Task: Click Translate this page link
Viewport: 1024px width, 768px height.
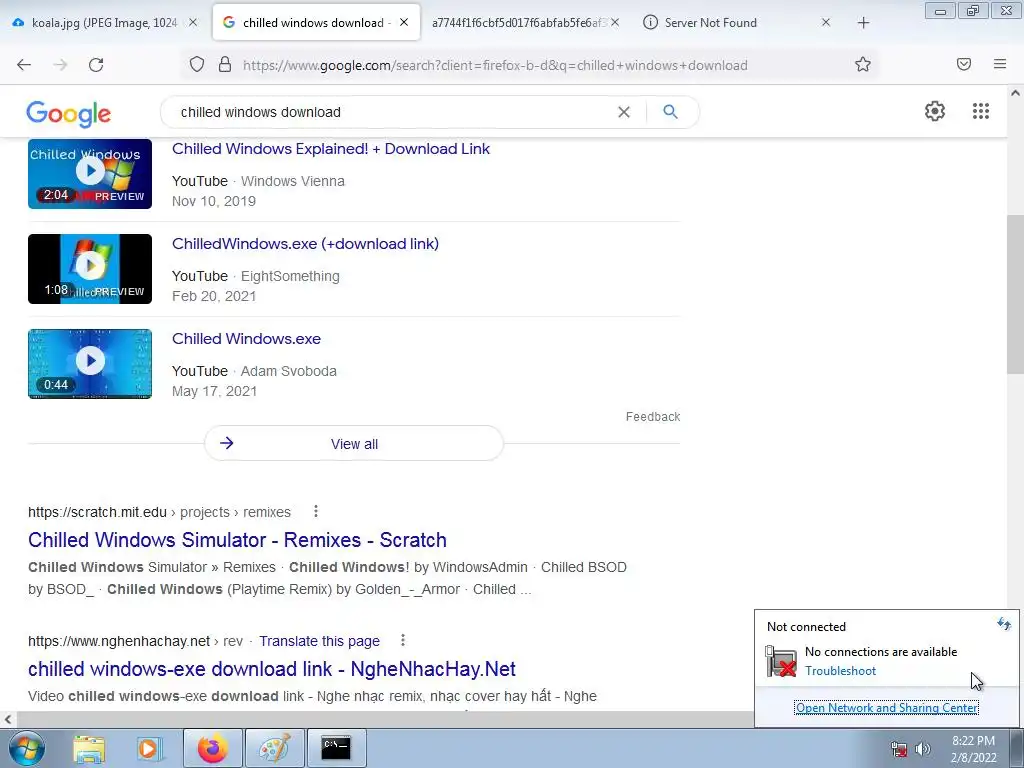Action: coord(319,641)
